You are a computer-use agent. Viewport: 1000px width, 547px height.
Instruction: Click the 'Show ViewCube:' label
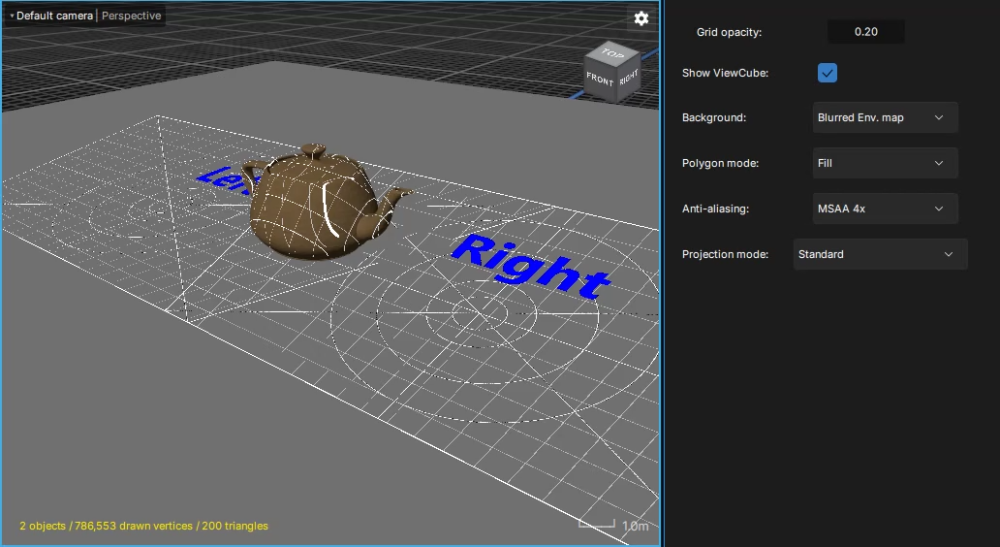click(725, 73)
